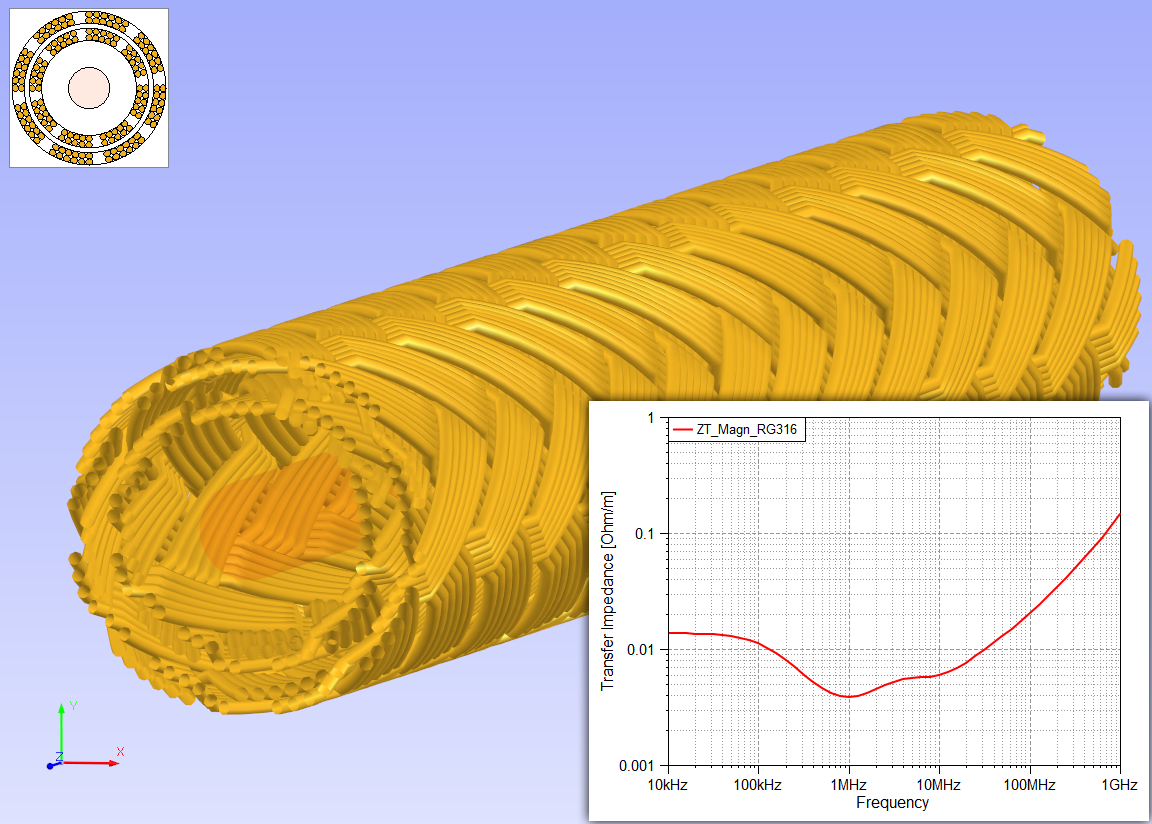
Task: Click the blue Z axis origin dot
Action: pyautogui.click(x=50, y=766)
